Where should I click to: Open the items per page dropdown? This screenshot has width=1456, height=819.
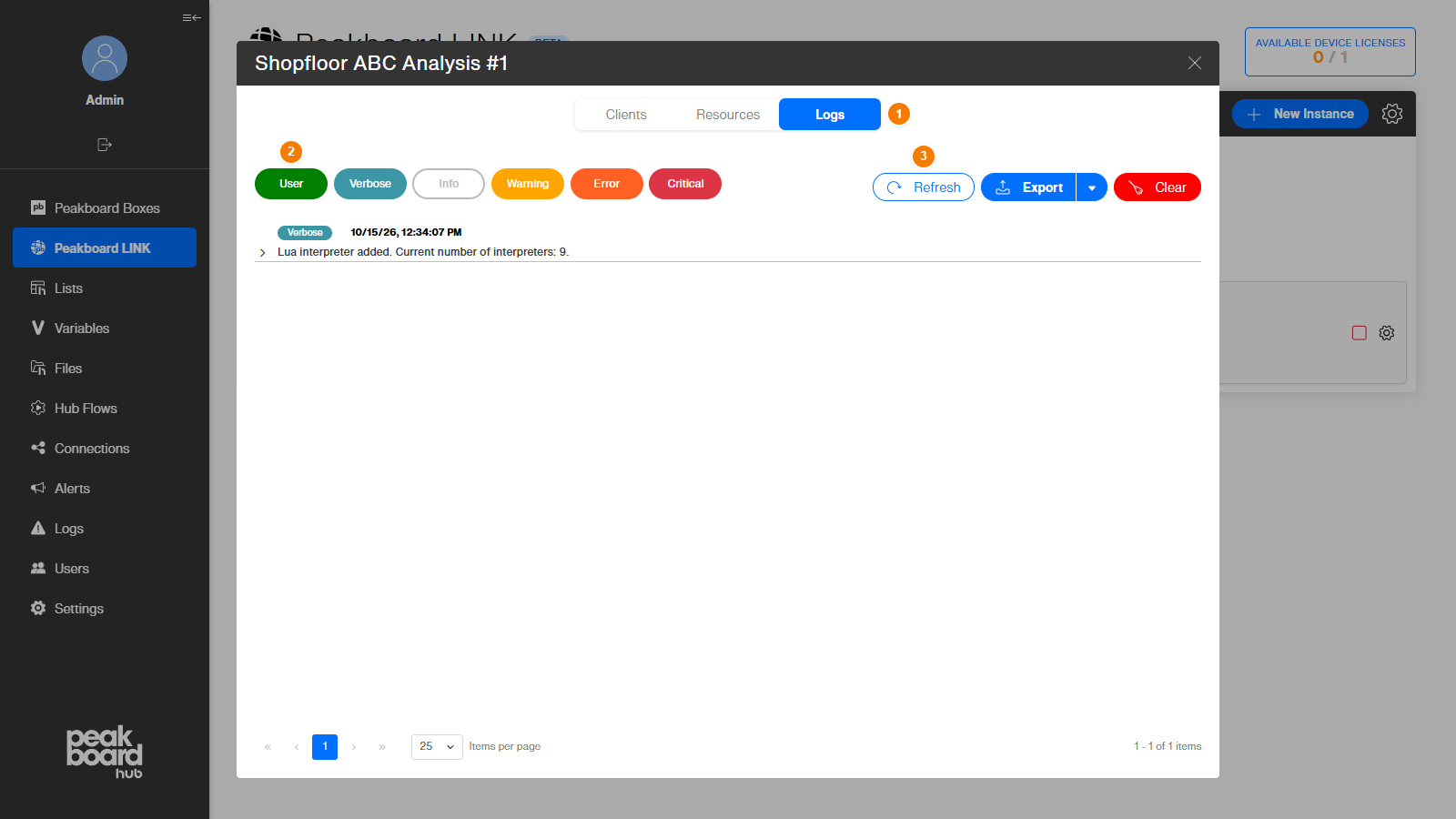point(437,747)
